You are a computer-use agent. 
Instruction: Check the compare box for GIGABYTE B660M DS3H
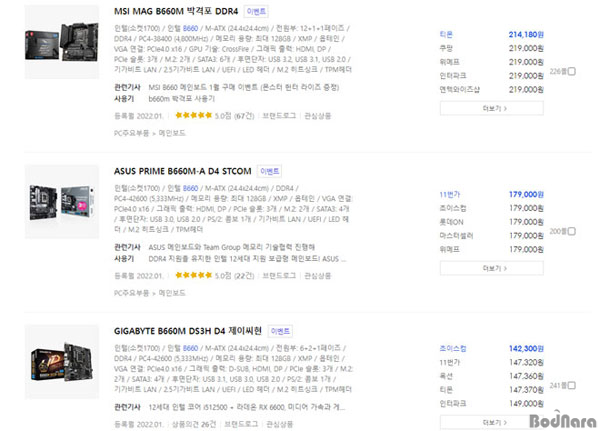pos(571,385)
